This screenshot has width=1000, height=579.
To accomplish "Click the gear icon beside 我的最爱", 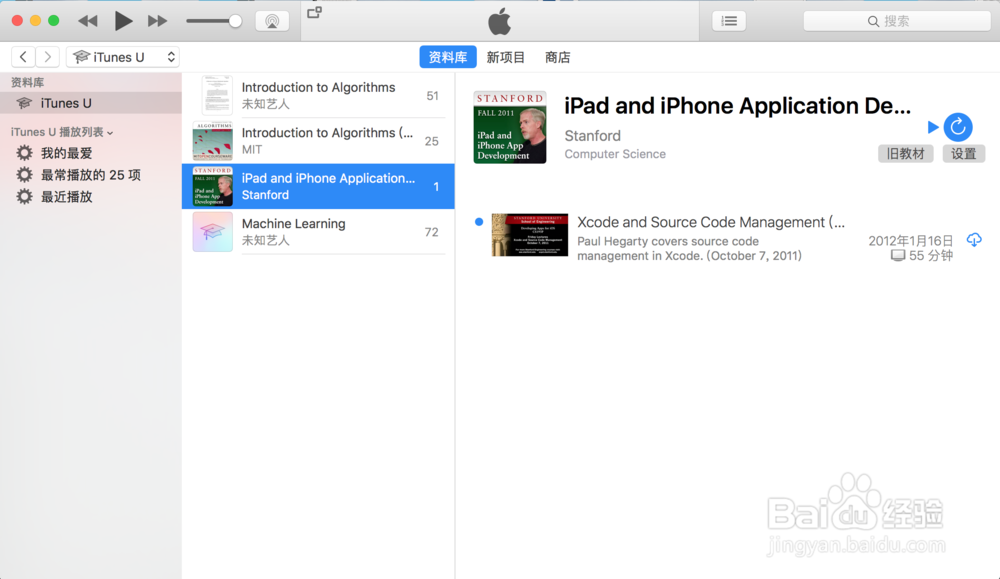I will pos(24,153).
